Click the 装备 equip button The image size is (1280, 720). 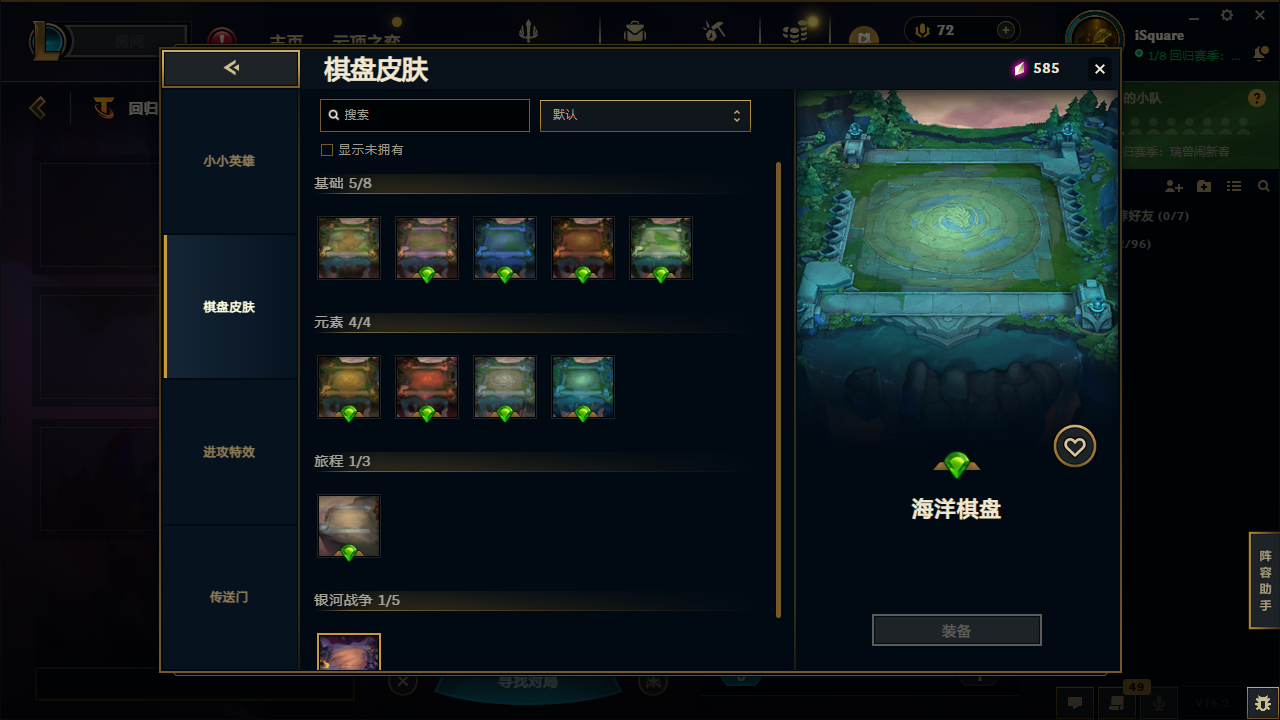957,631
